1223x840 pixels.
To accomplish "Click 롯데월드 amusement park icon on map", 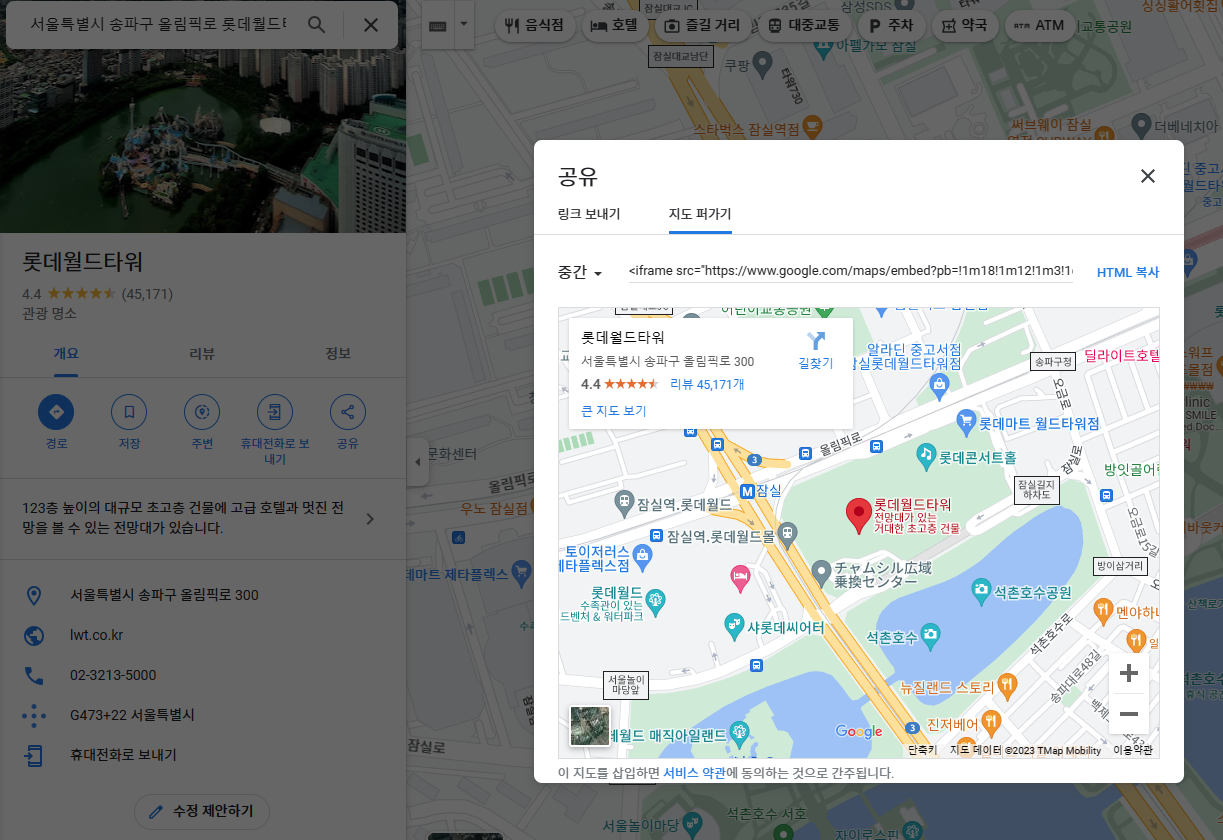I will [656, 600].
